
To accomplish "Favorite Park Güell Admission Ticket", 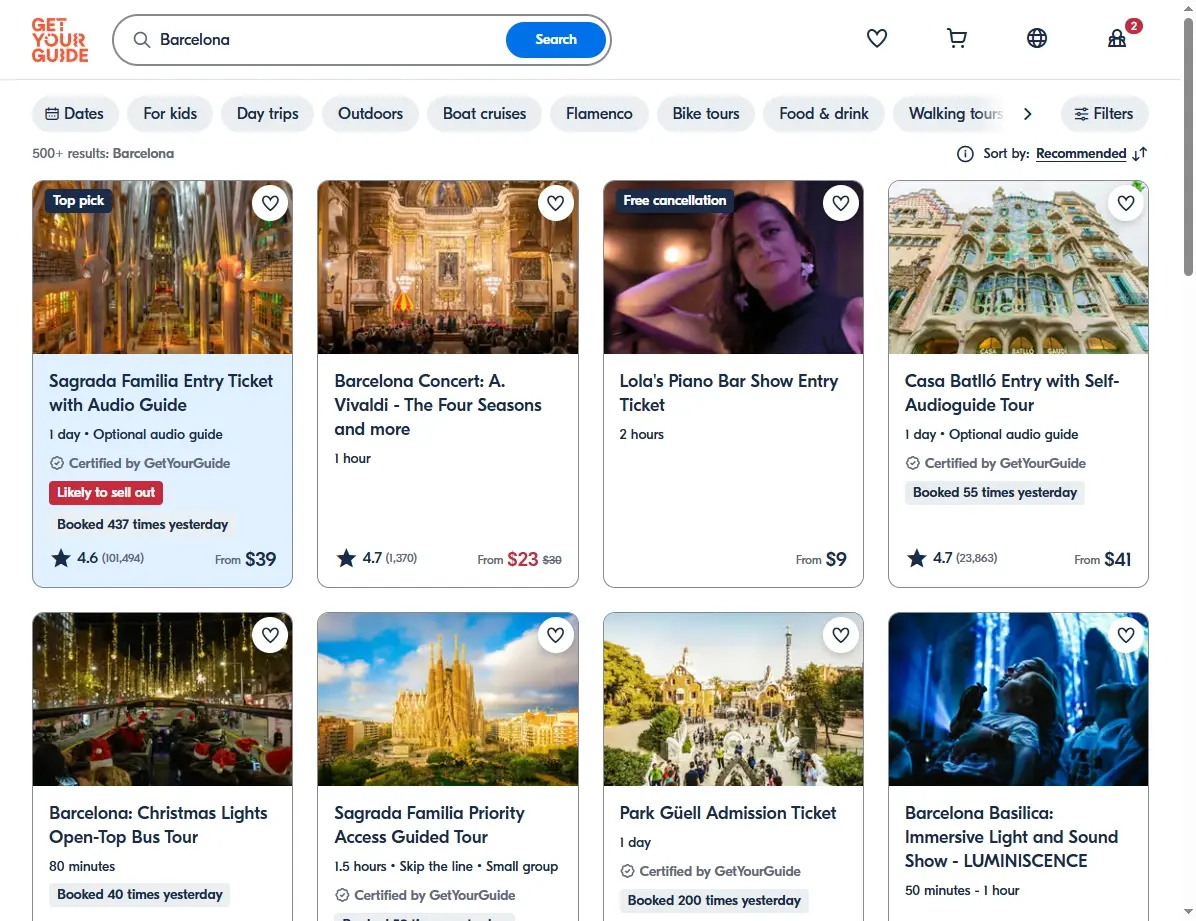I will click(841, 635).
